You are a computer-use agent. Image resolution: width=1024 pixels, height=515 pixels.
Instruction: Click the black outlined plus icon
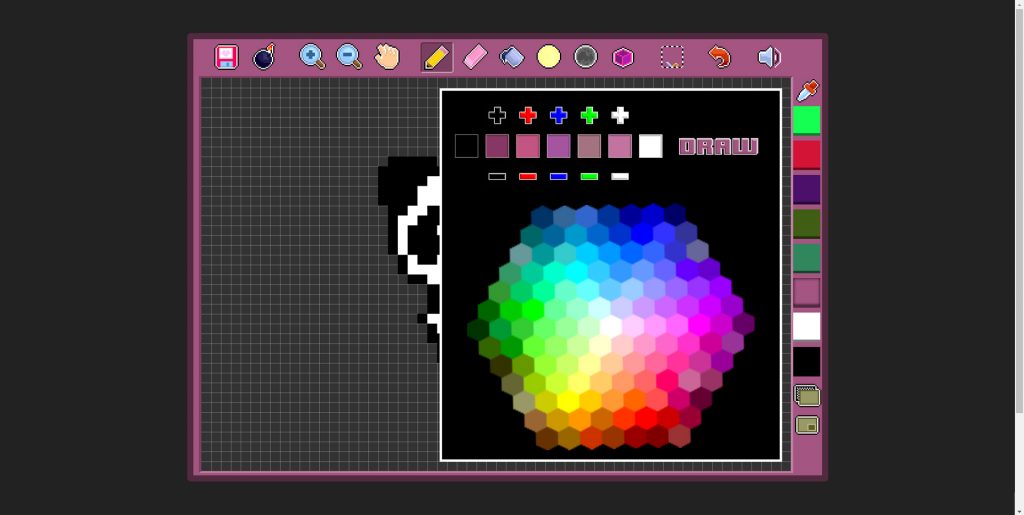(x=497, y=116)
